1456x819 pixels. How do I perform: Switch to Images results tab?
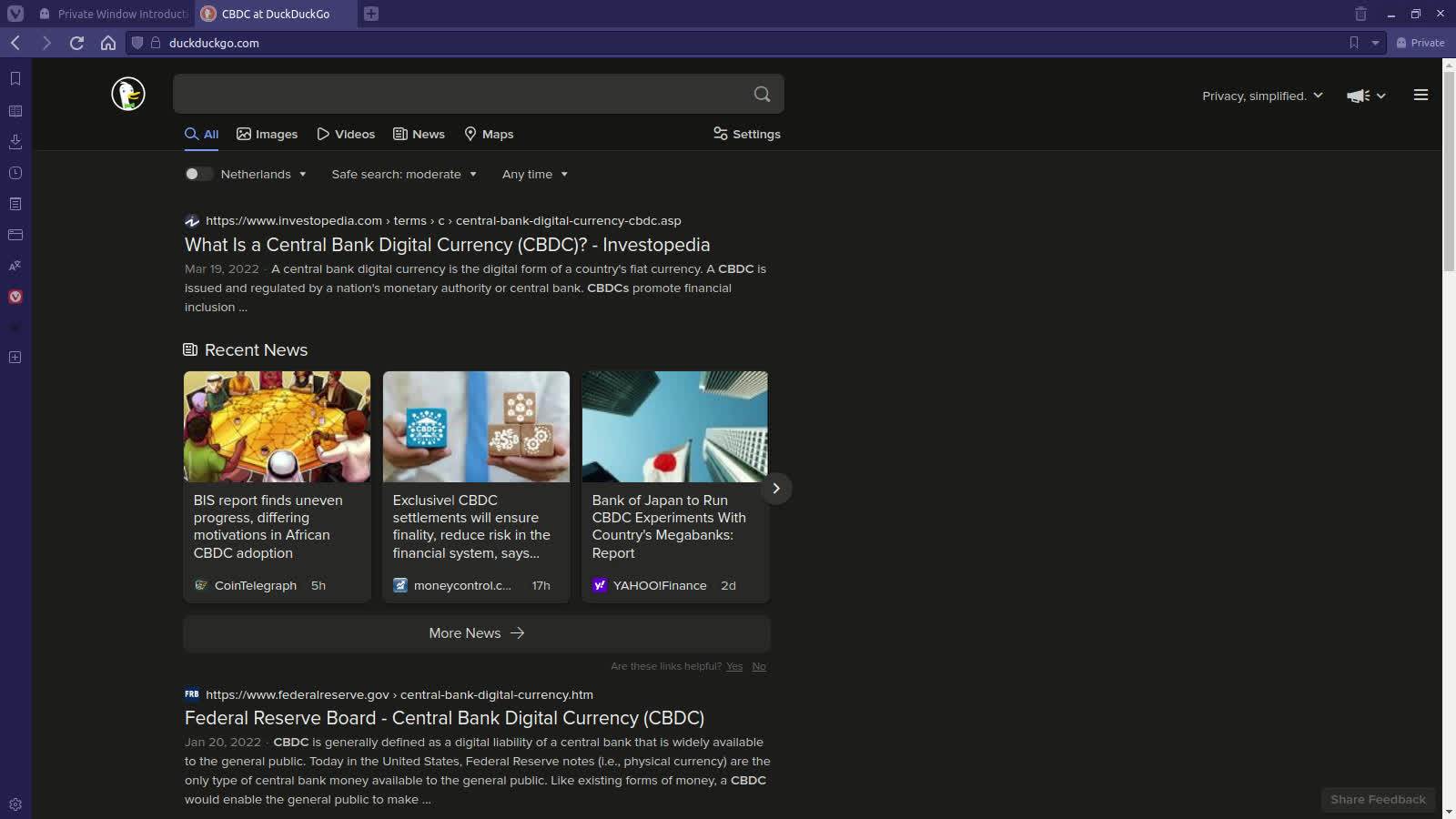coord(268,134)
